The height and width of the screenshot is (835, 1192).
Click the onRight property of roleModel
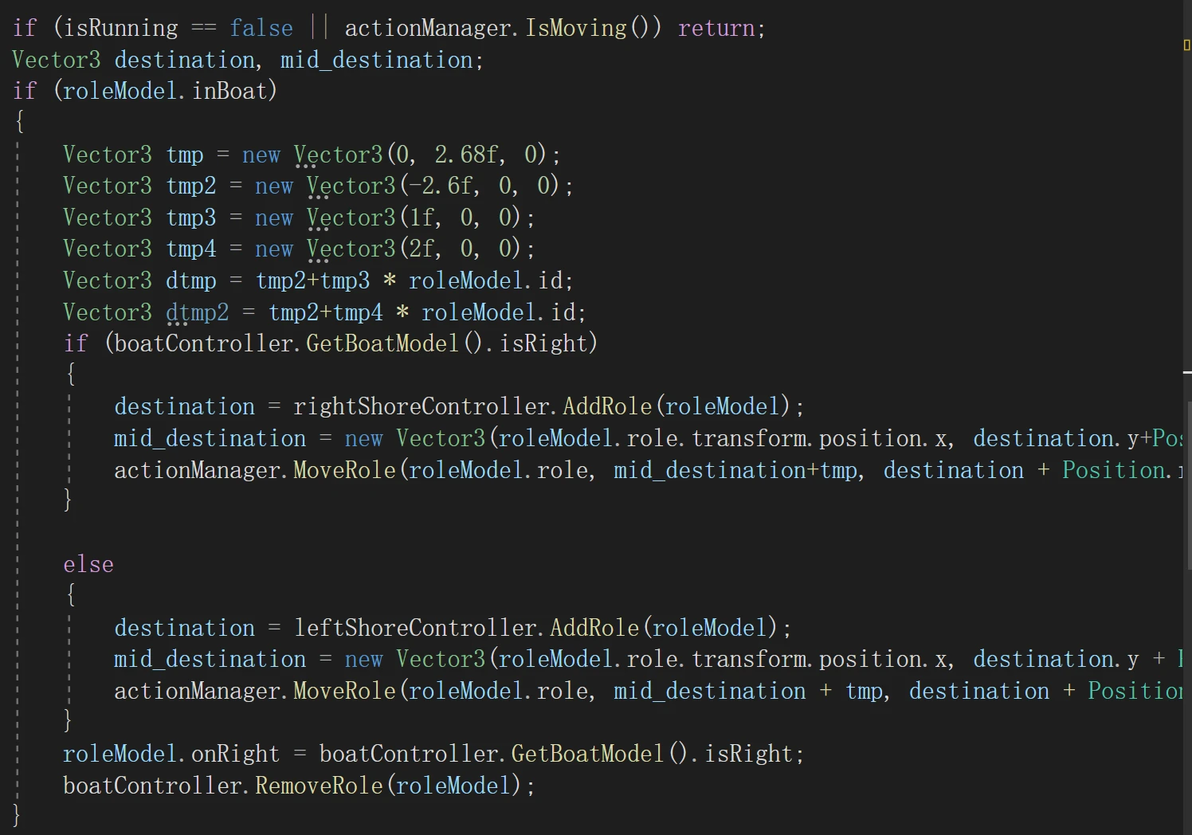236,754
